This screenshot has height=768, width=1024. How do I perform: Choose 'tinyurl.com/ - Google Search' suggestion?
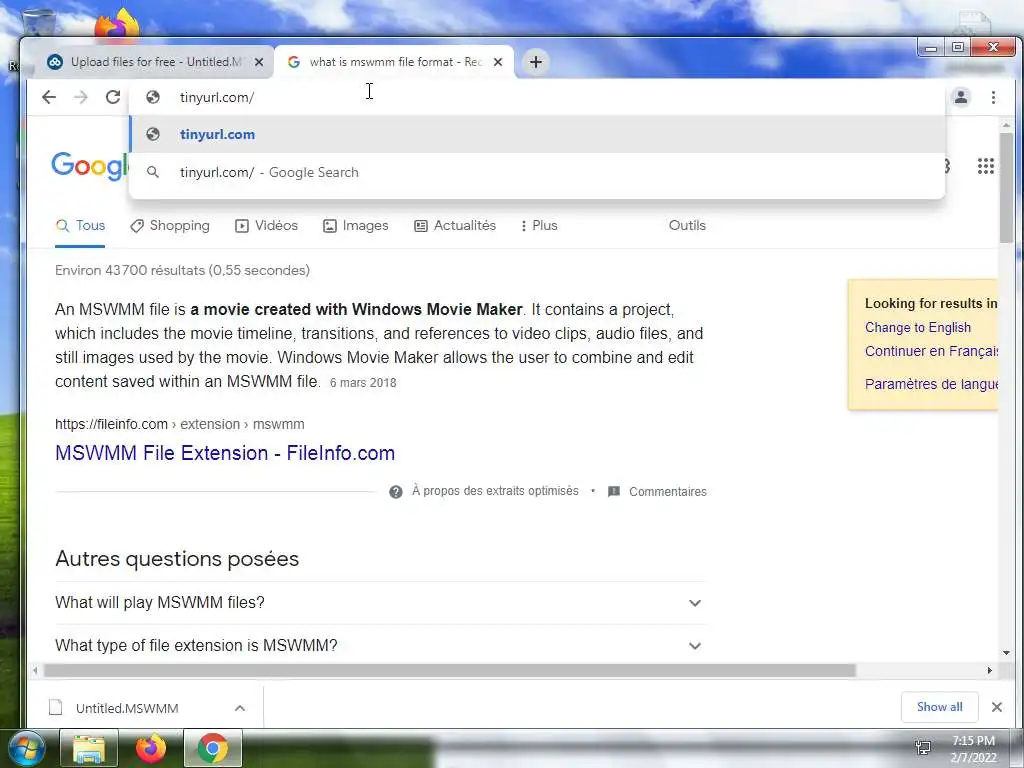(x=537, y=172)
